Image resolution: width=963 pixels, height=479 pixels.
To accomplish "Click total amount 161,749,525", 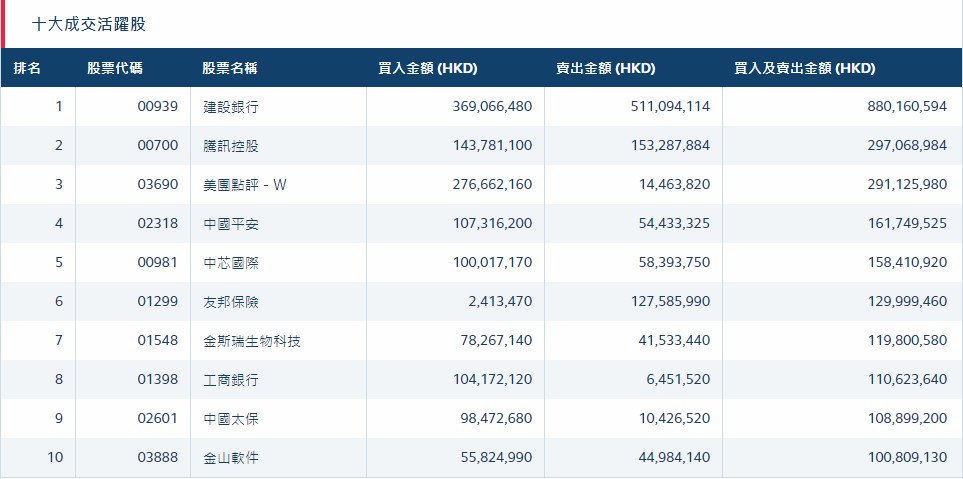I will point(907,224).
